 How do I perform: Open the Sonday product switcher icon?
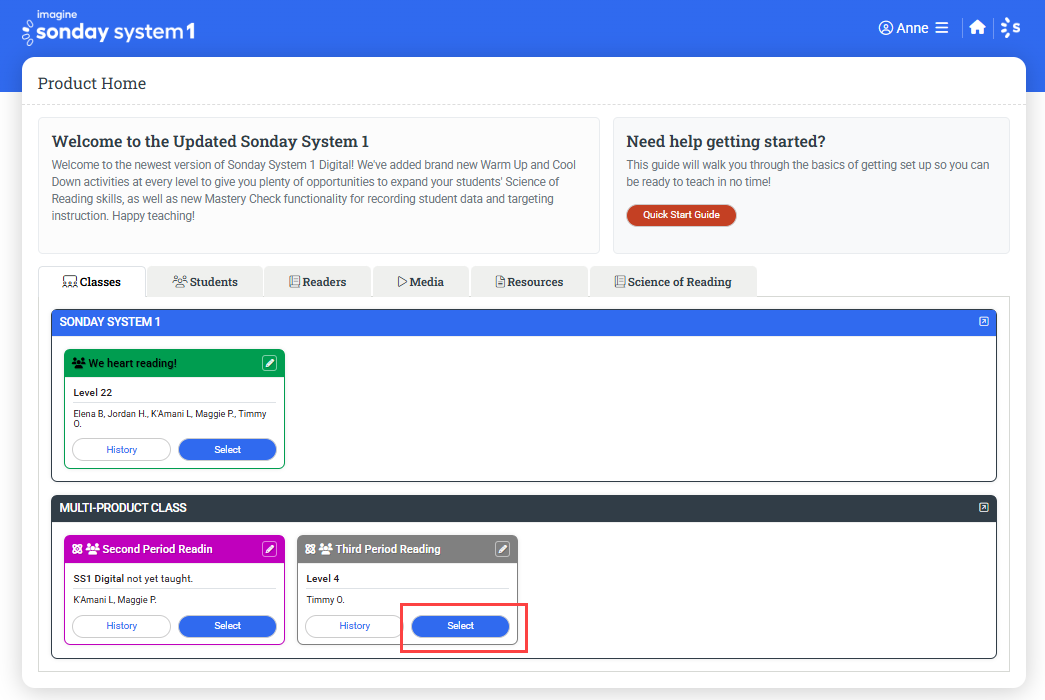(x=1010, y=28)
